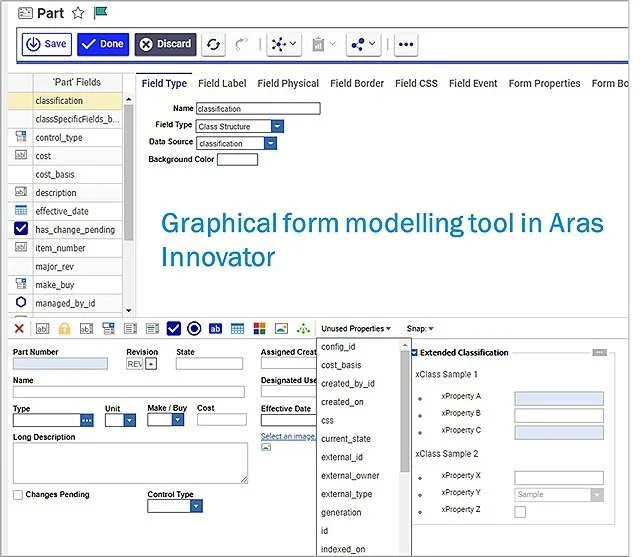Viewport: 644px width, 557px height.
Task: Select the item_number field in the list
Action: (x=65, y=248)
